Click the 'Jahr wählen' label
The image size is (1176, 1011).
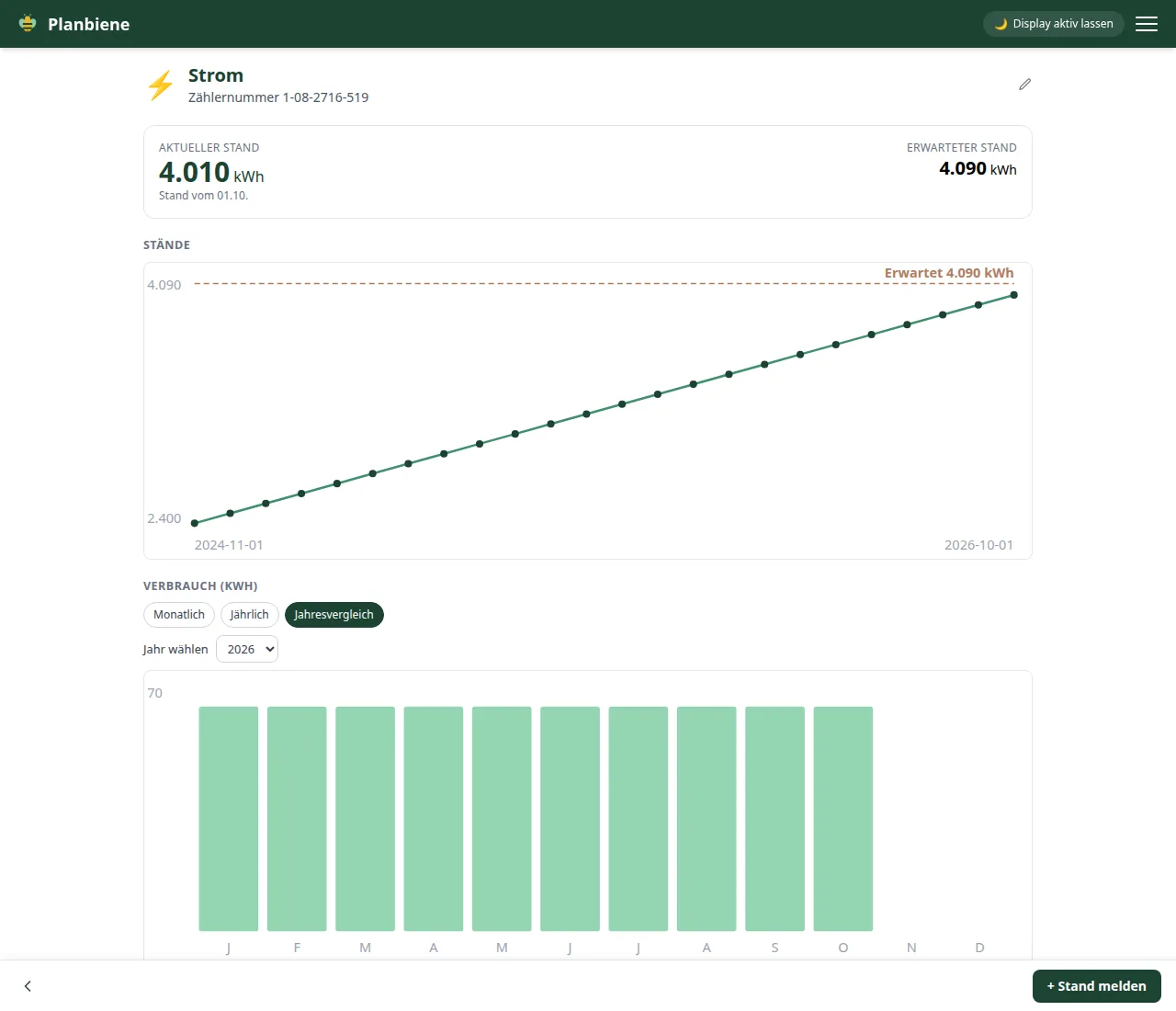coord(175,649)
